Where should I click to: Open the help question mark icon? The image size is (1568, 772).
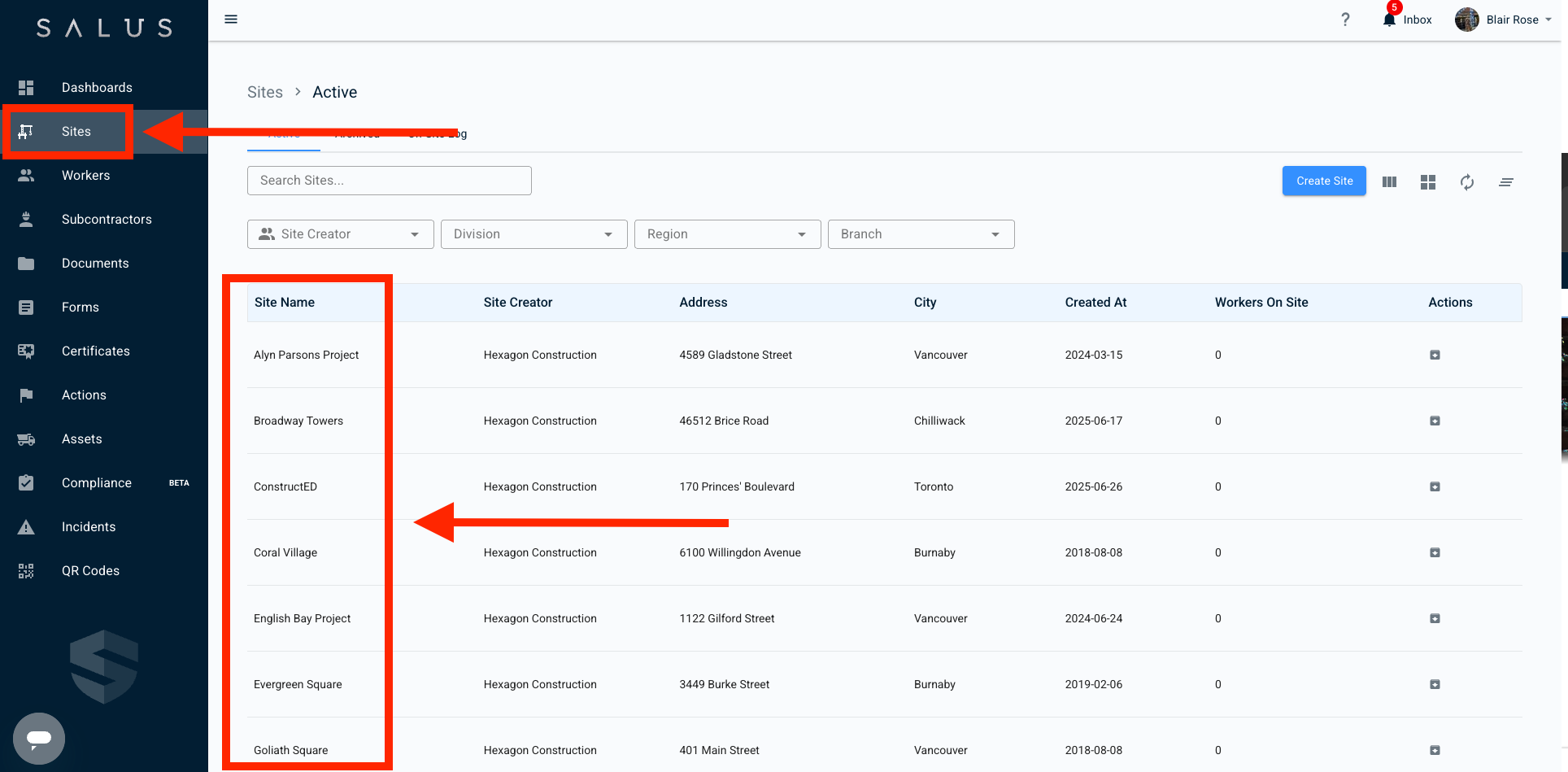click(1345, 20)
